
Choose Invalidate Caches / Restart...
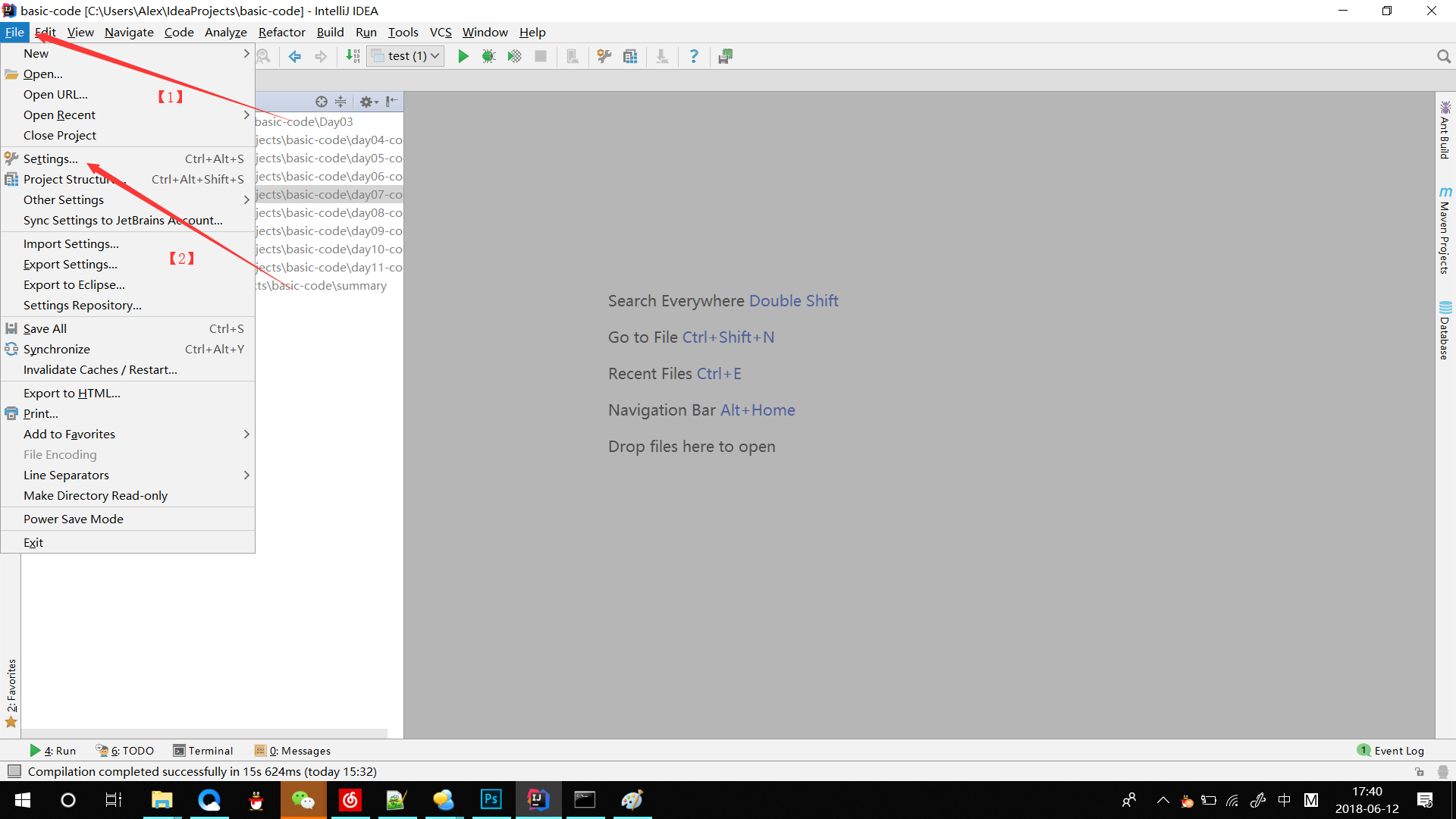100,369
